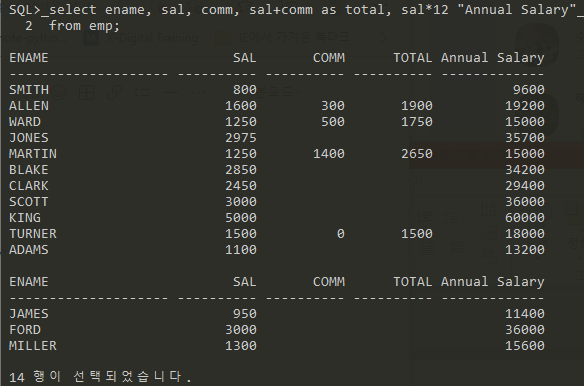Click MARTIN's total 2650
Image resolution: width=584 pixels, height=386 pixels.
[x=417, y=154]
